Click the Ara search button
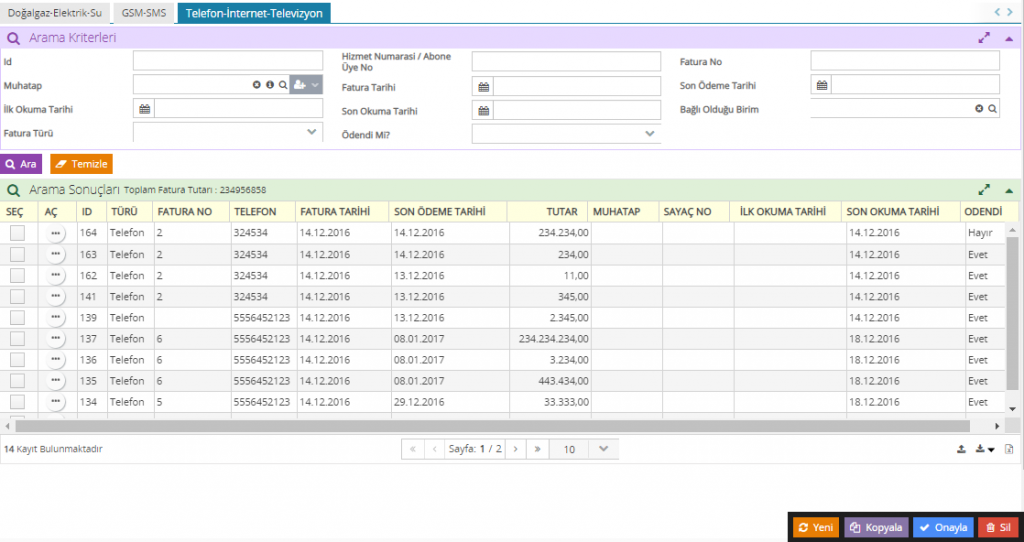The height and width of the screenshot is (542, 1024). [x=21, y=164]
